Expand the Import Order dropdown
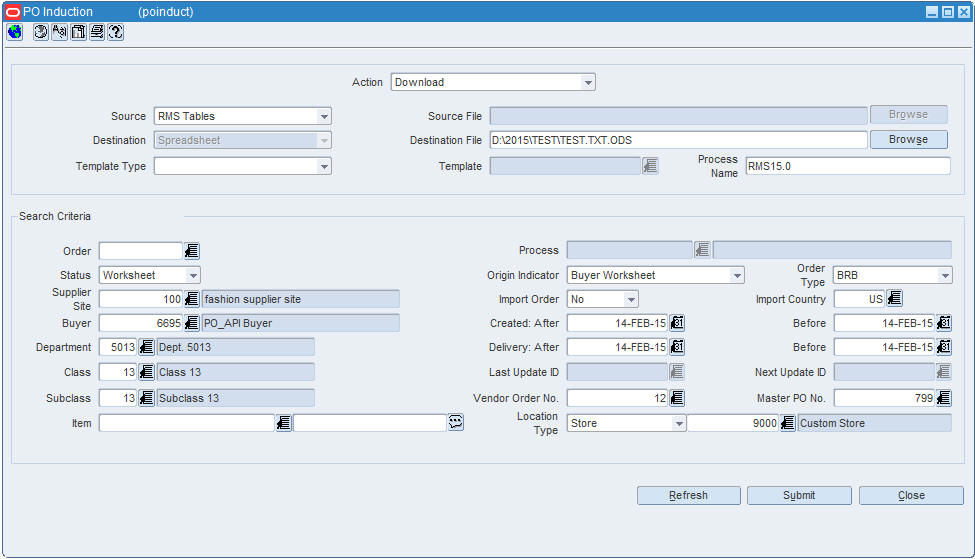The width and height of the screenshot is (975, 559). pos(631,299)
